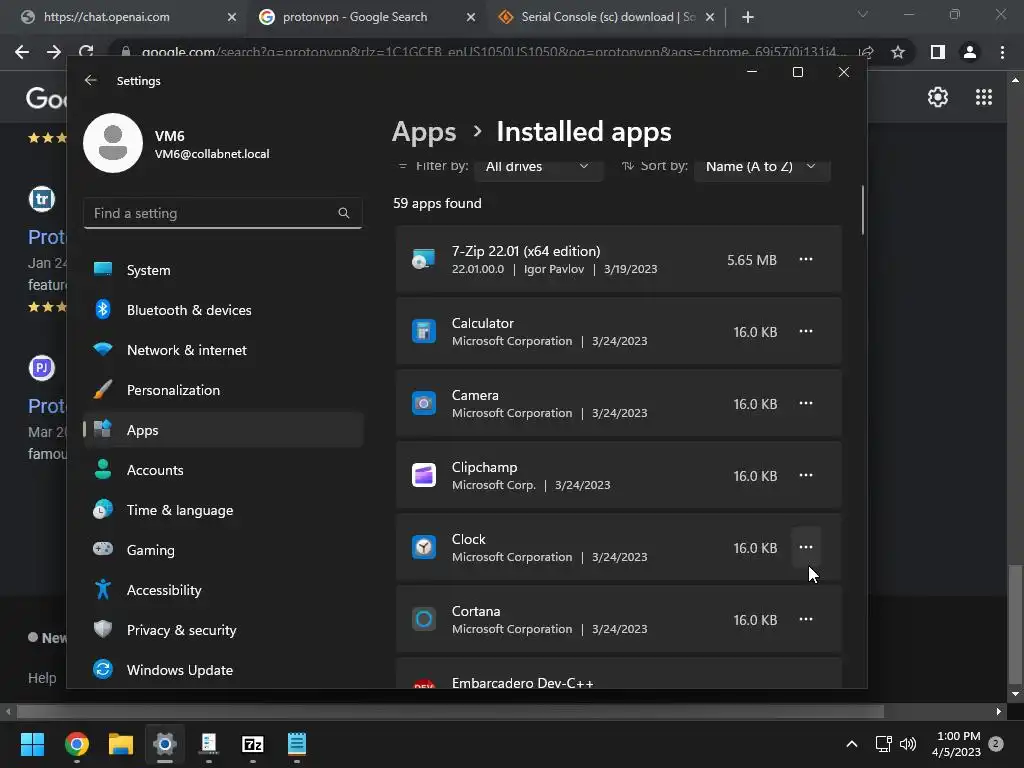Open notification center badge
The height and width of the screenshot is (768, 1024).
(996, 743)
